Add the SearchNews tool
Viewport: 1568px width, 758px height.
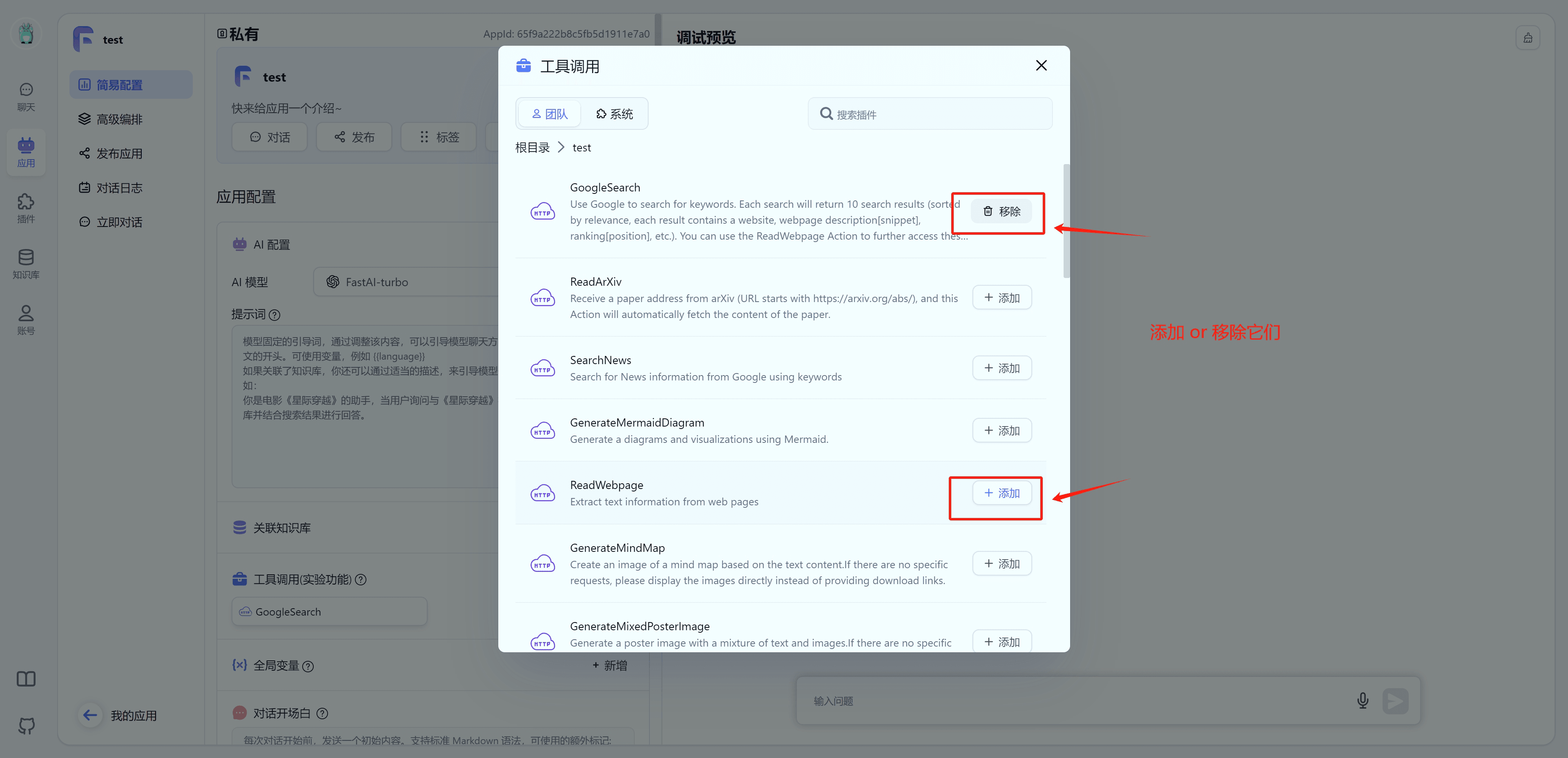[1001, 368]
